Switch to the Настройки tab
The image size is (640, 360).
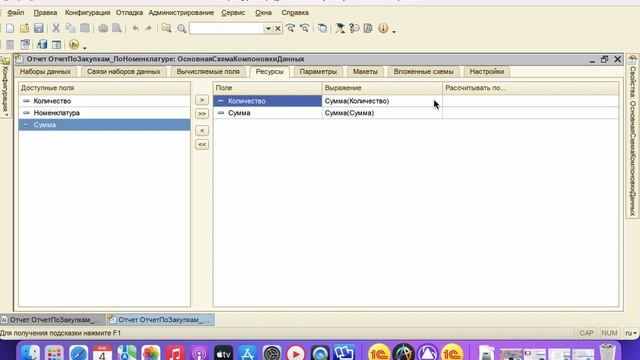coord(487,71)
